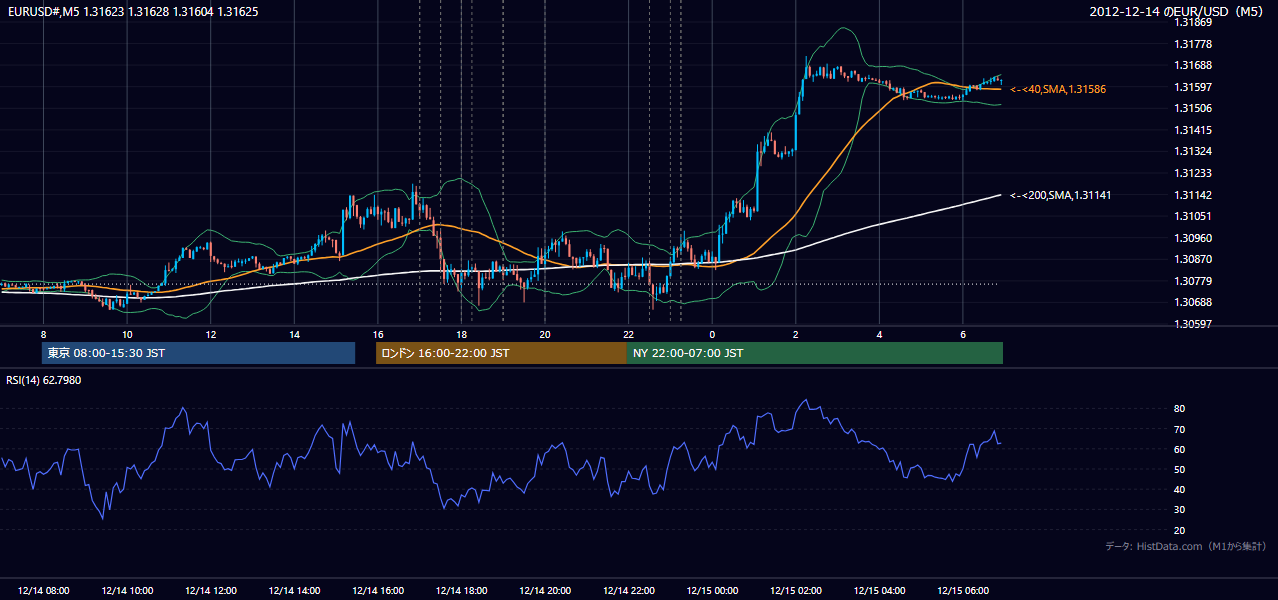
Task: Click hour 18 label under price chart
Action: 462,334
